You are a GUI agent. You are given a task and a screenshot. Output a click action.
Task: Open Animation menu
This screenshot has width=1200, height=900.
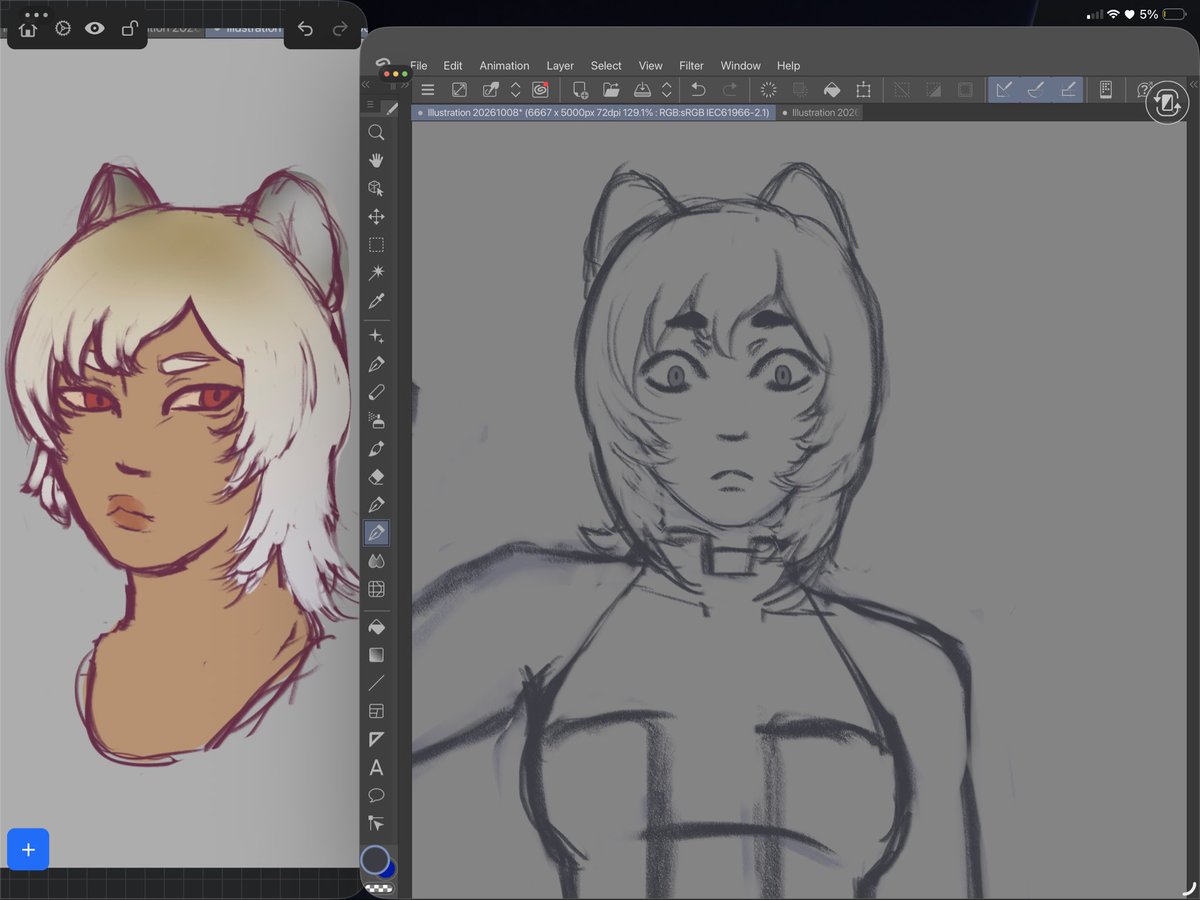tap(504, 66)
